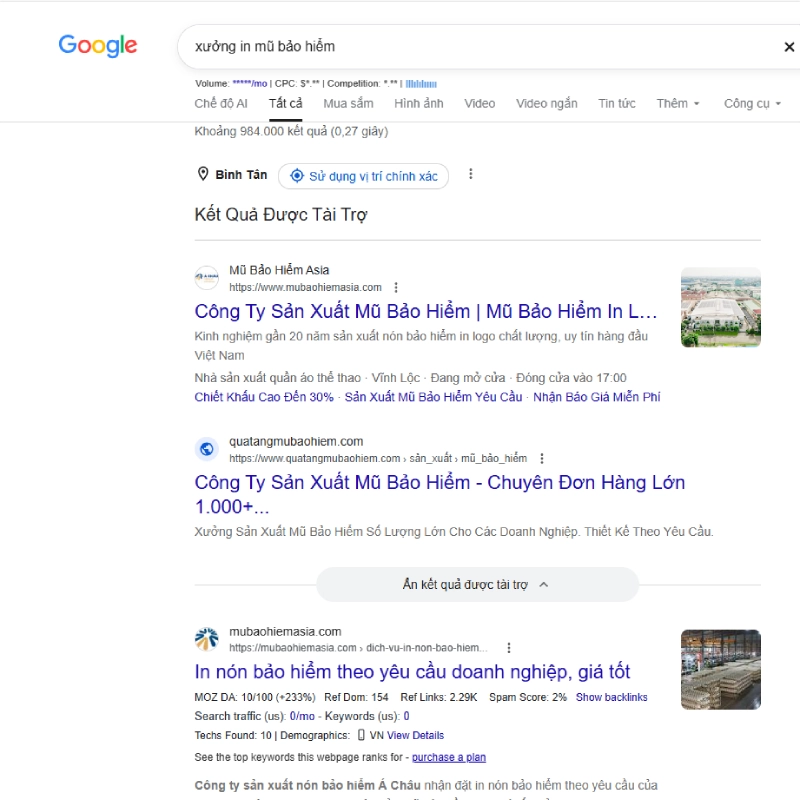The width and height of the screenshot is (800, 800).
Task: Click the Keywords (us) value 0
Action: pos(406,716)
